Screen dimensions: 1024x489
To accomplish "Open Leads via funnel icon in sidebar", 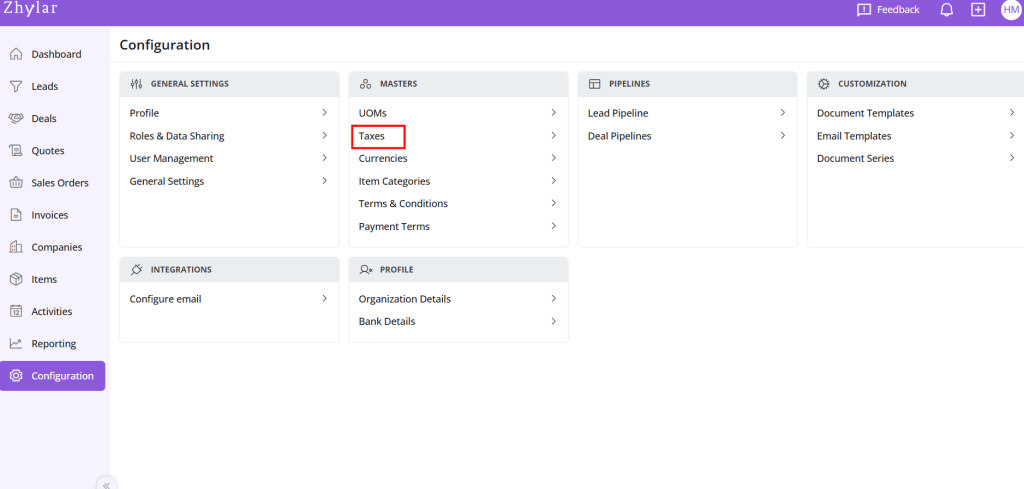I will click(16, 86).
